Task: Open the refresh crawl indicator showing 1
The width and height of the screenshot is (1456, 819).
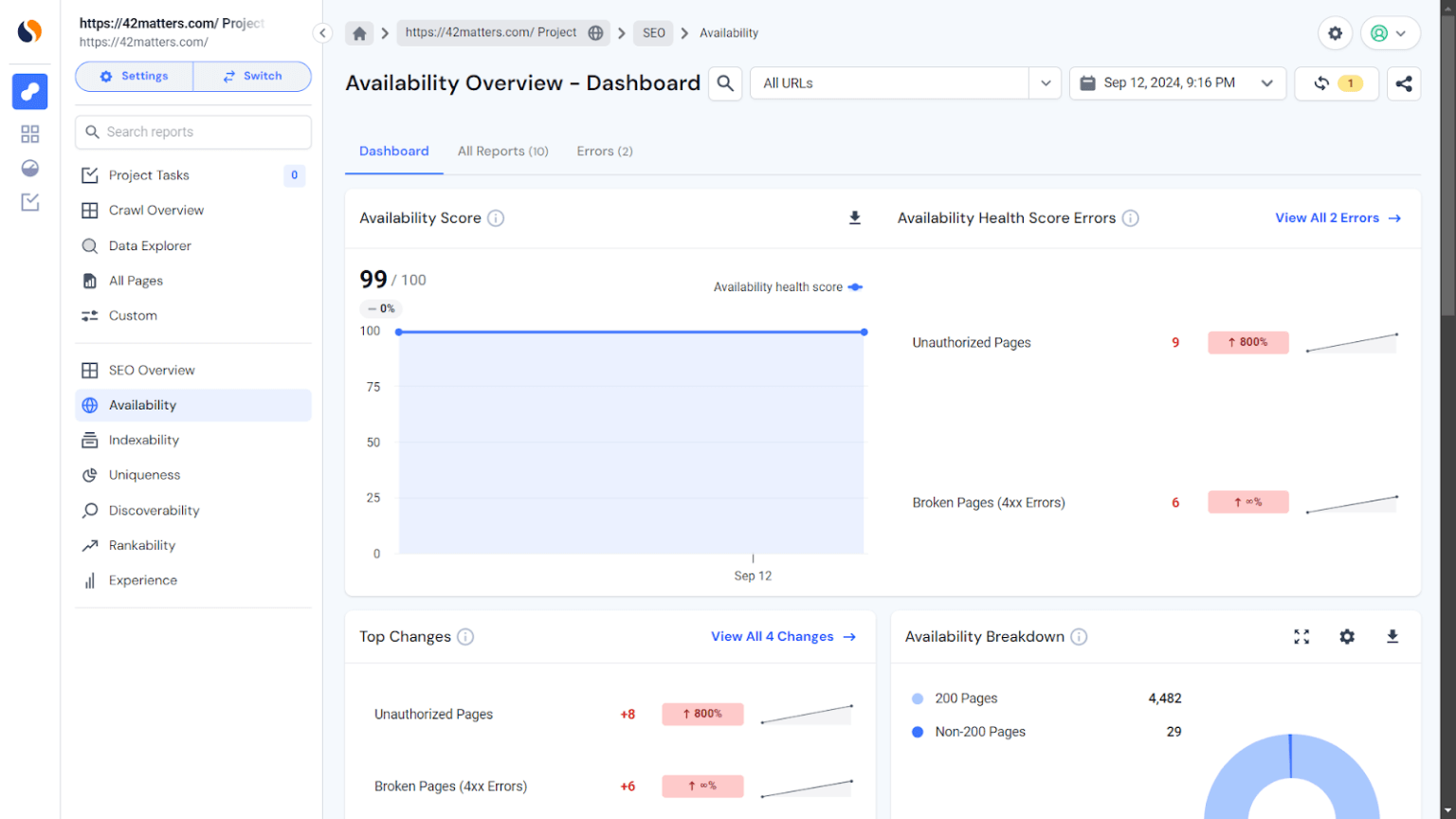Action: 1337,83
